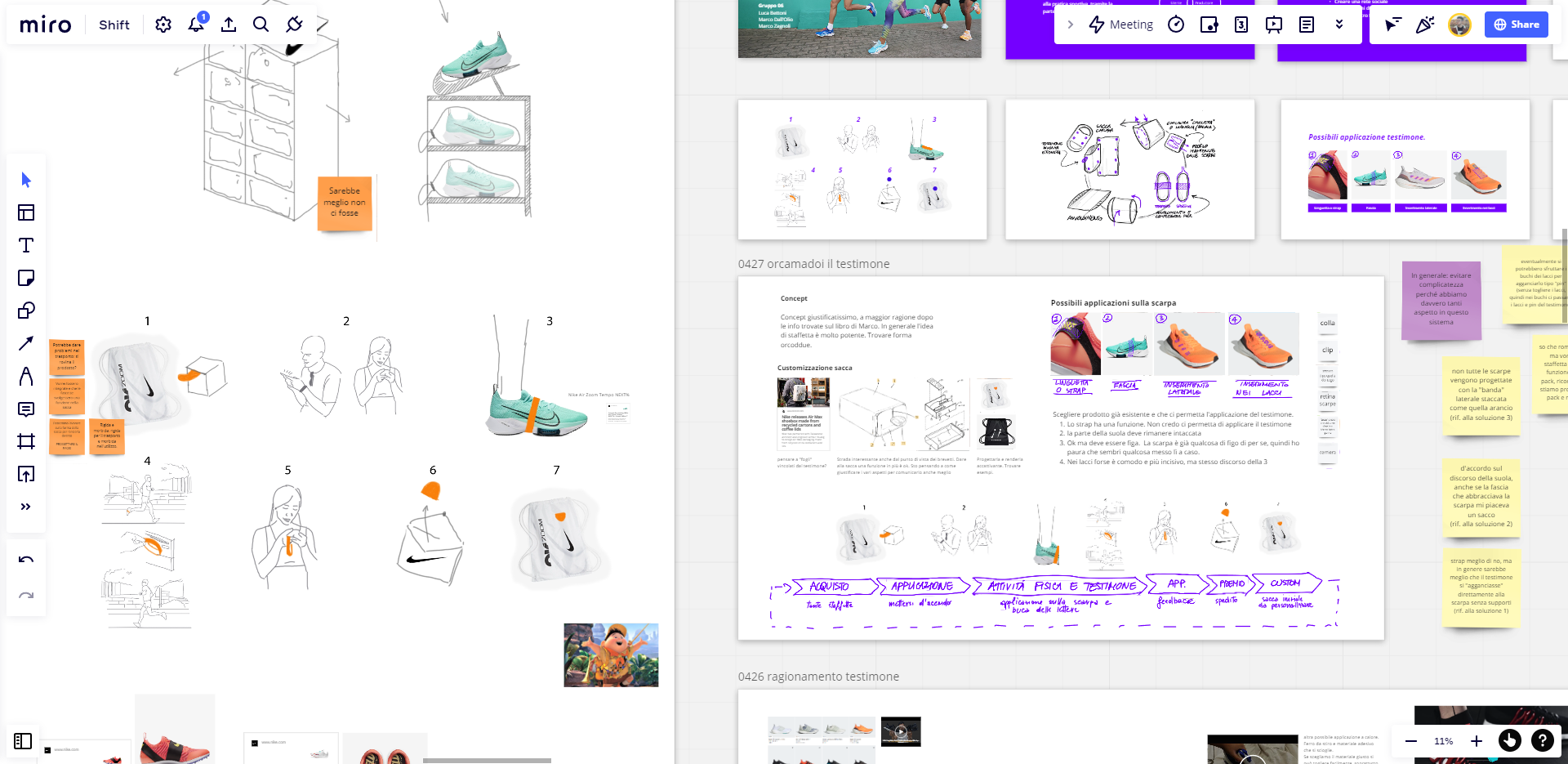Open the notifications bell

click(x=196, y=25)
